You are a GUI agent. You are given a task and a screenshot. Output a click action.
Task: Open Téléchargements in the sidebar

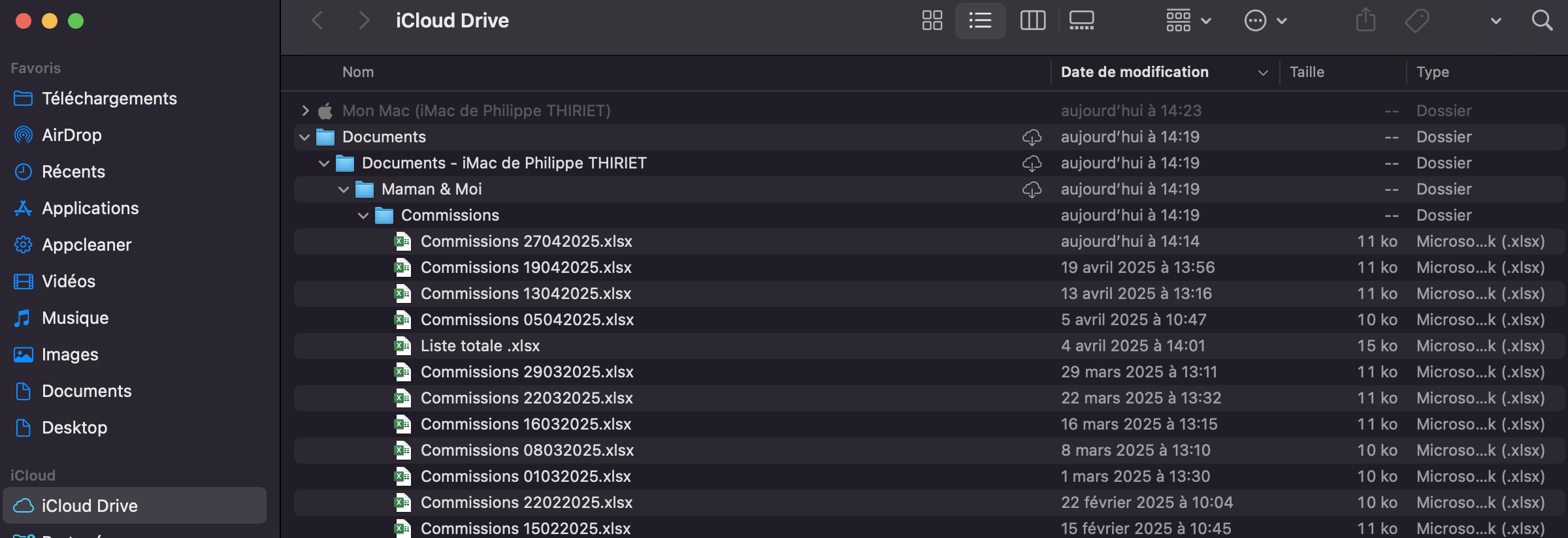(x=109, y=99)
